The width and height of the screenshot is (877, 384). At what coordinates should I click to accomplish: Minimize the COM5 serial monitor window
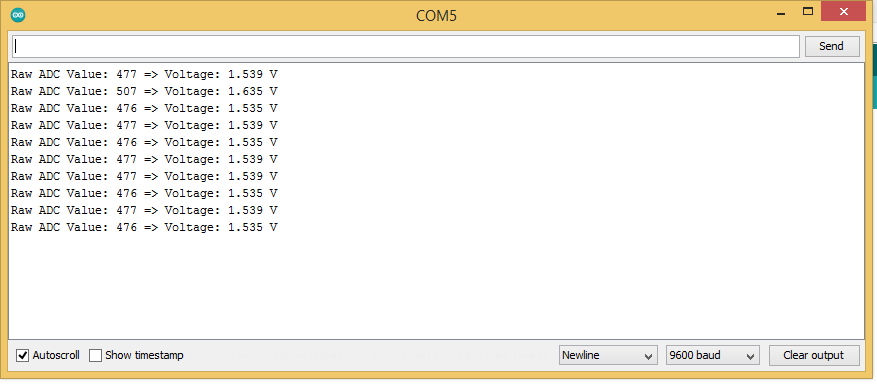pos(785,12)
